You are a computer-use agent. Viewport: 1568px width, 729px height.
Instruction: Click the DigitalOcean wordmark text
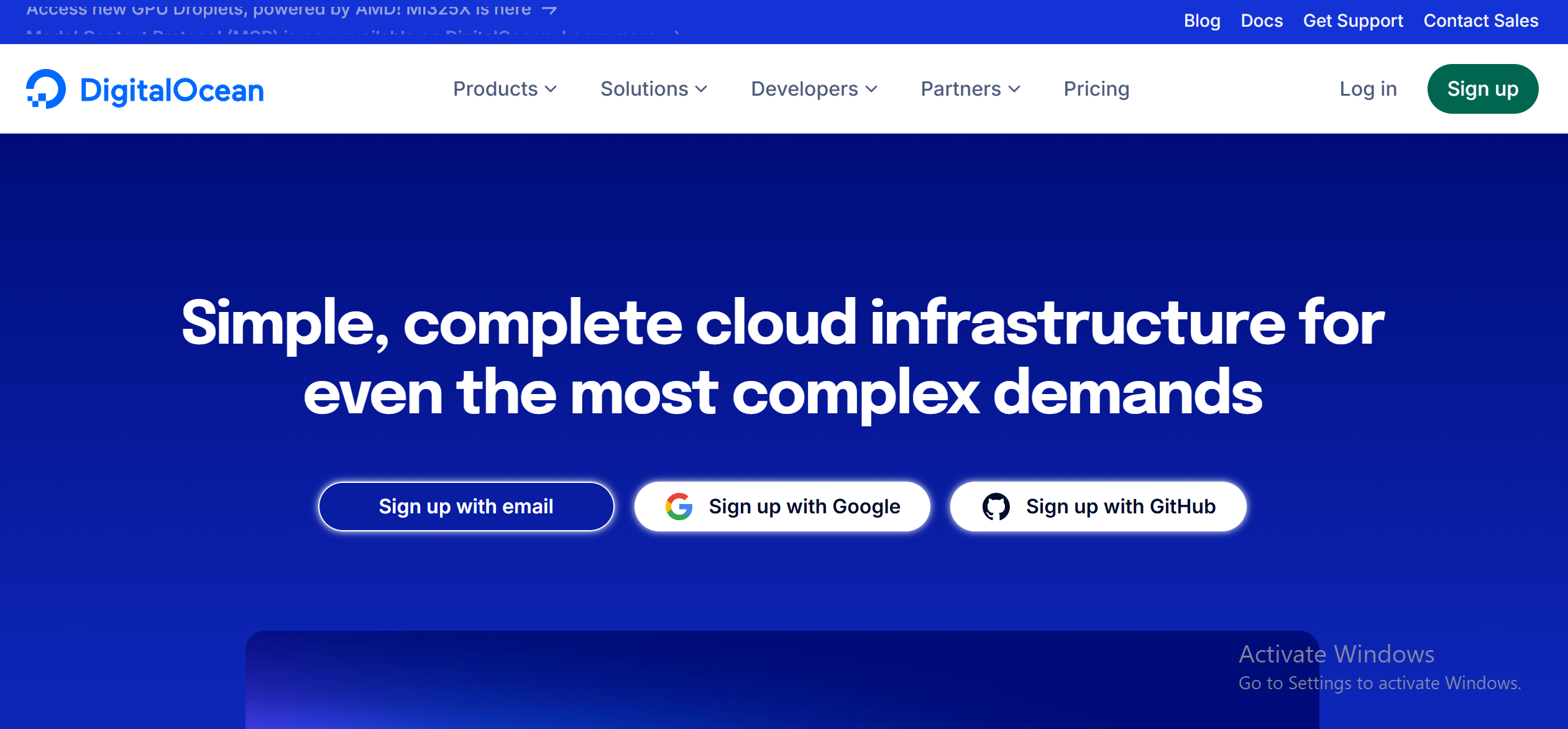point(172,90)
